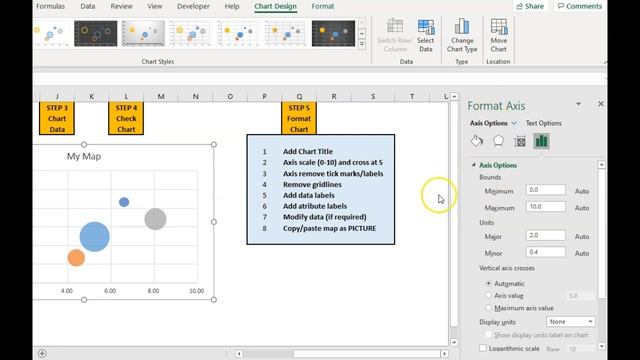The height and width of the screenshot is (360, 640).
Task: Reset Major unit to Auto
Action: 582,236
